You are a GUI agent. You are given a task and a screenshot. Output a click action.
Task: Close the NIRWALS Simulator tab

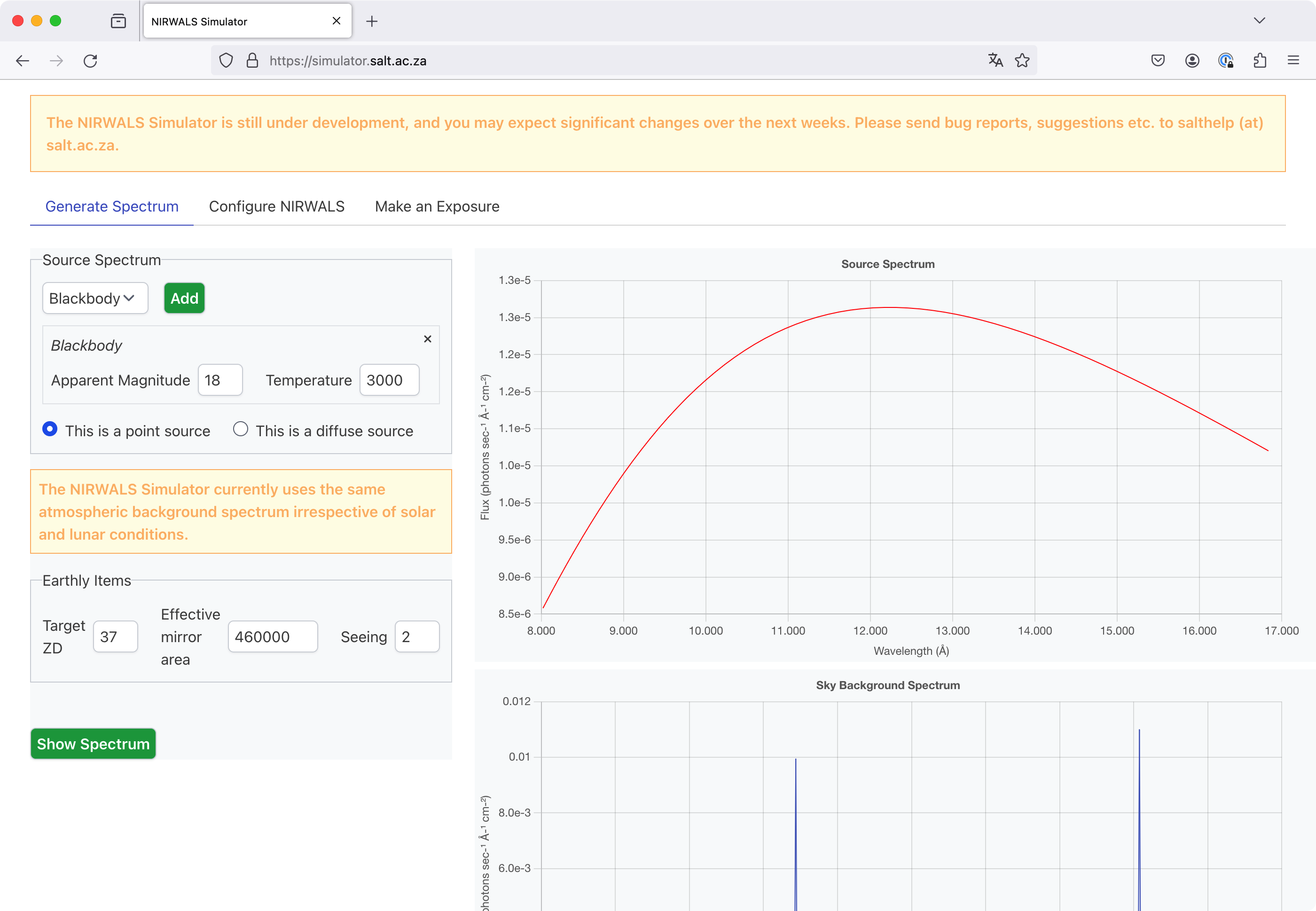point(336,21)
